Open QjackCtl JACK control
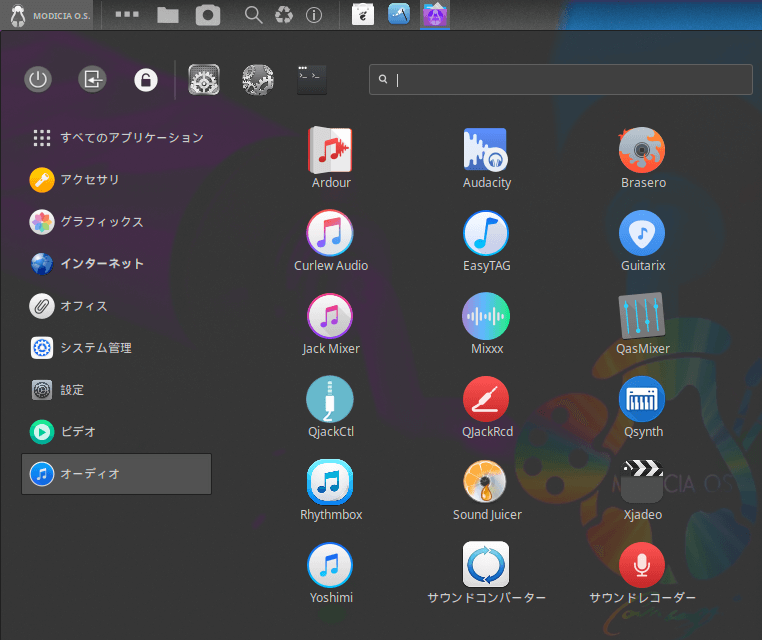This screenshot has width=762, height=640. [x=330, y=399]
